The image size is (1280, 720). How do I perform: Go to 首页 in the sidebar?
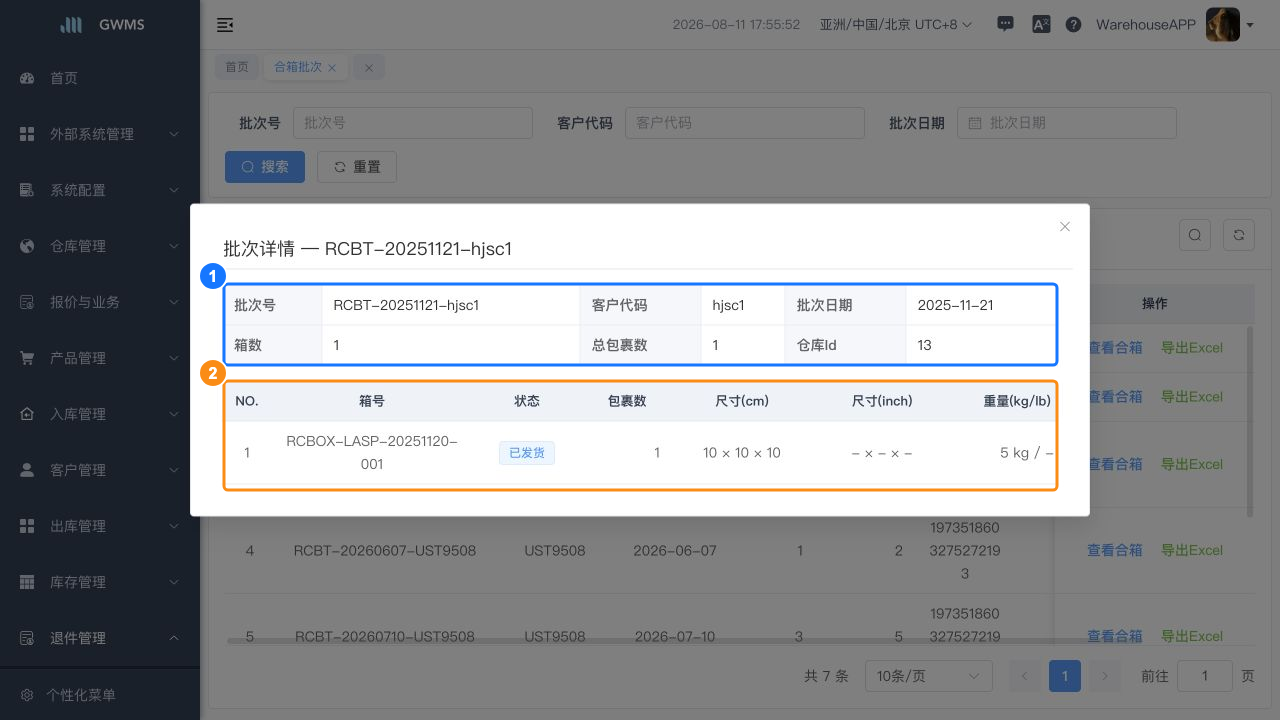tap(100, 78)
